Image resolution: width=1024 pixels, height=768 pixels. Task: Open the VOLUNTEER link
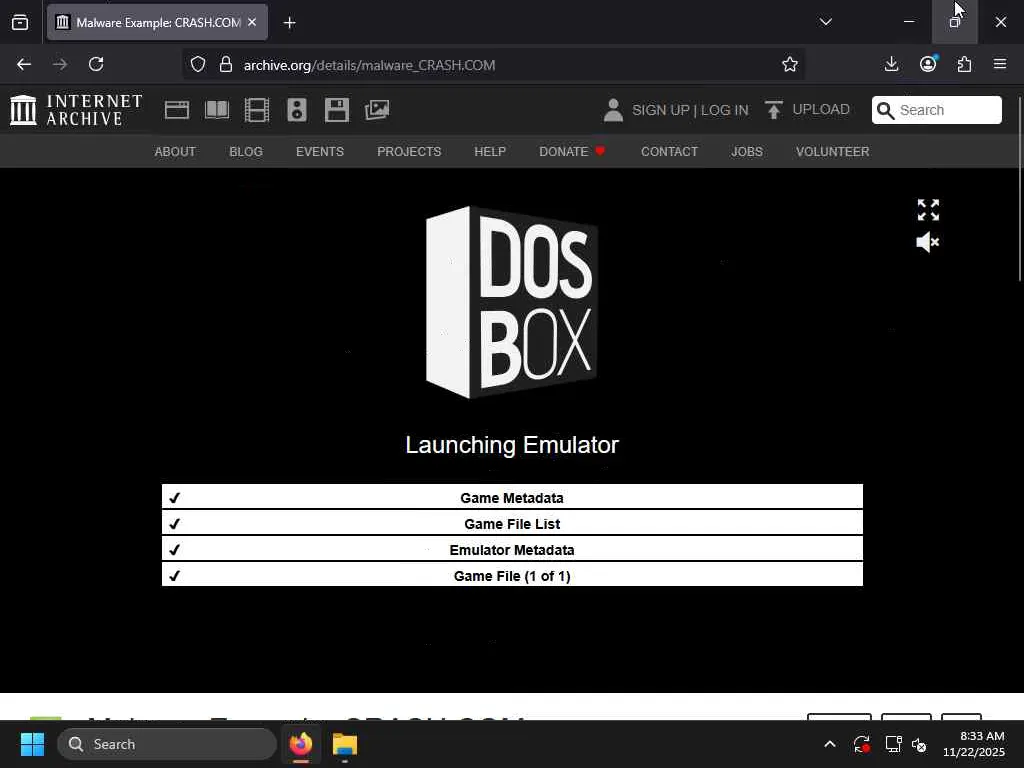[832, 152]
